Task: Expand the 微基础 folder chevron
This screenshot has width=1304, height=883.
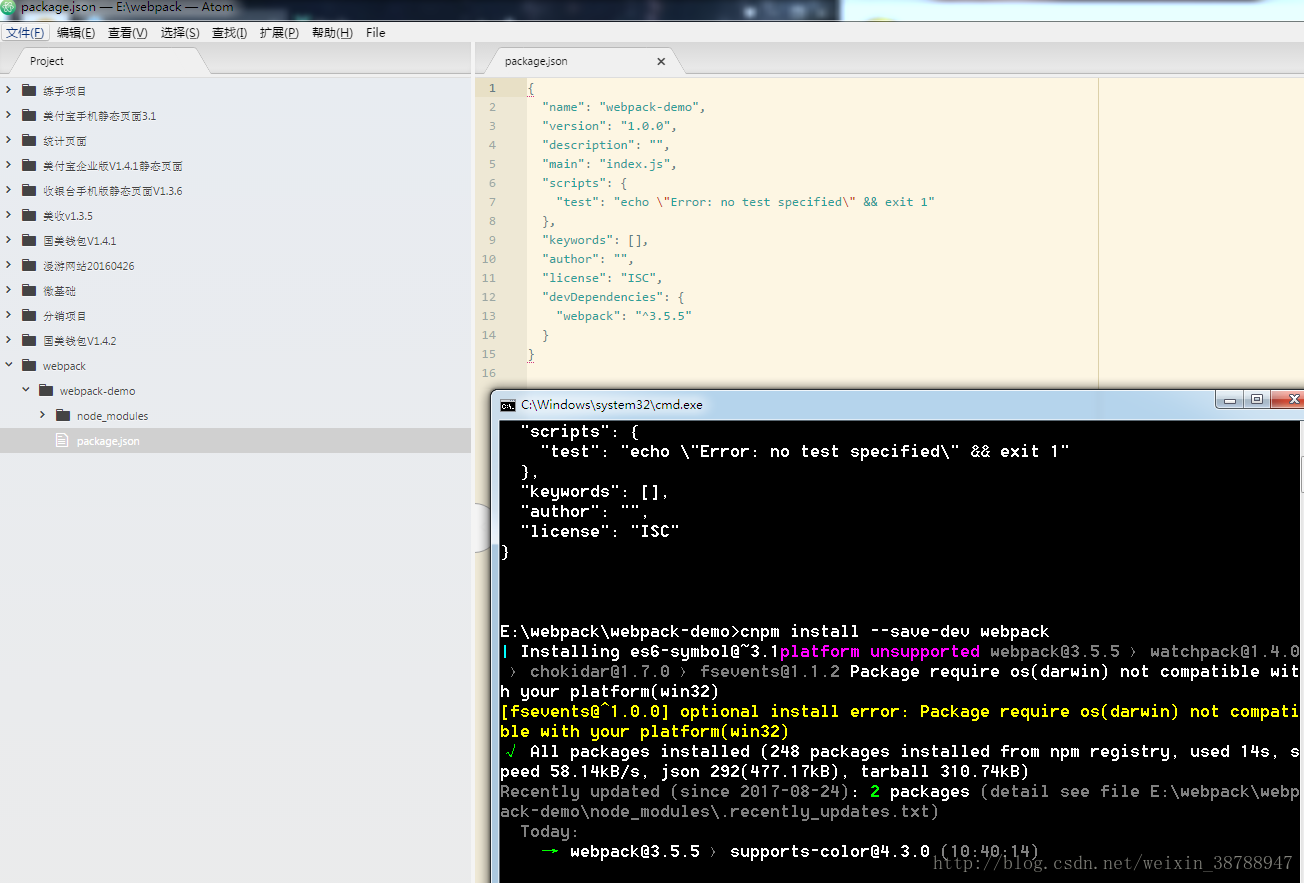Action: 9,290
